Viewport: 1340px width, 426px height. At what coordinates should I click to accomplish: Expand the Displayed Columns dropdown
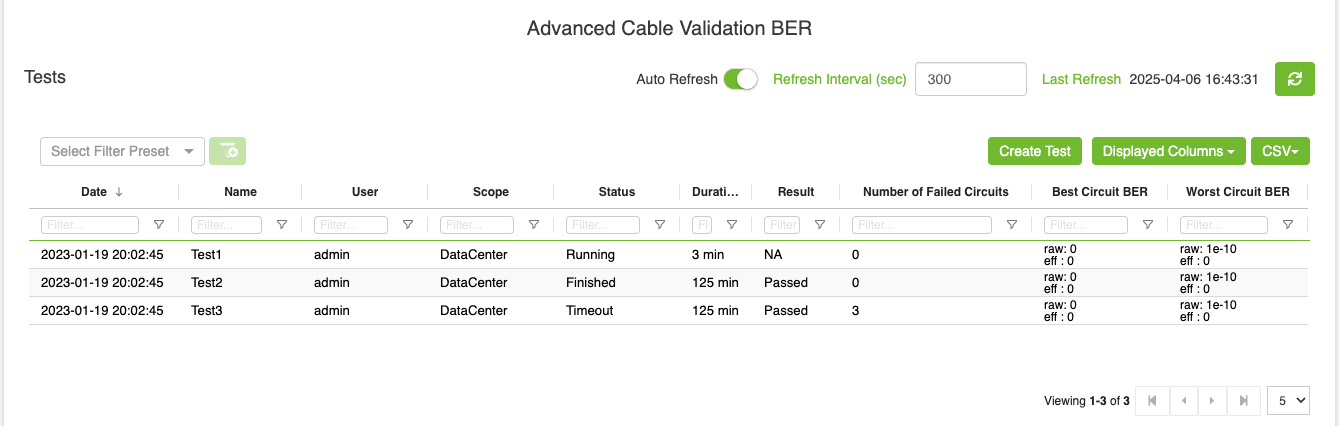point(1167,151)
